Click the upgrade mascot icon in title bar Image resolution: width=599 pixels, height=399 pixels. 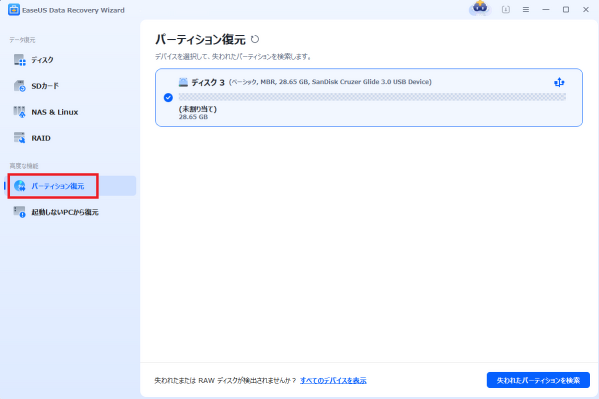click(480, 8)
